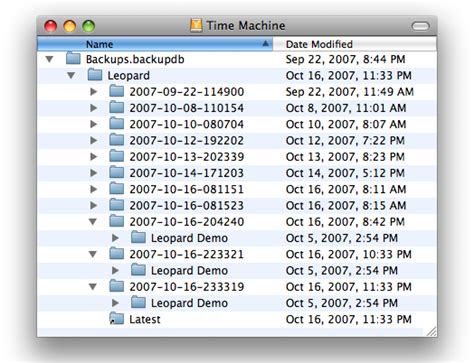Screen dimensions: 474x363
Task: Select the 2007-10-16-081523 name
Action: [187, 206]
